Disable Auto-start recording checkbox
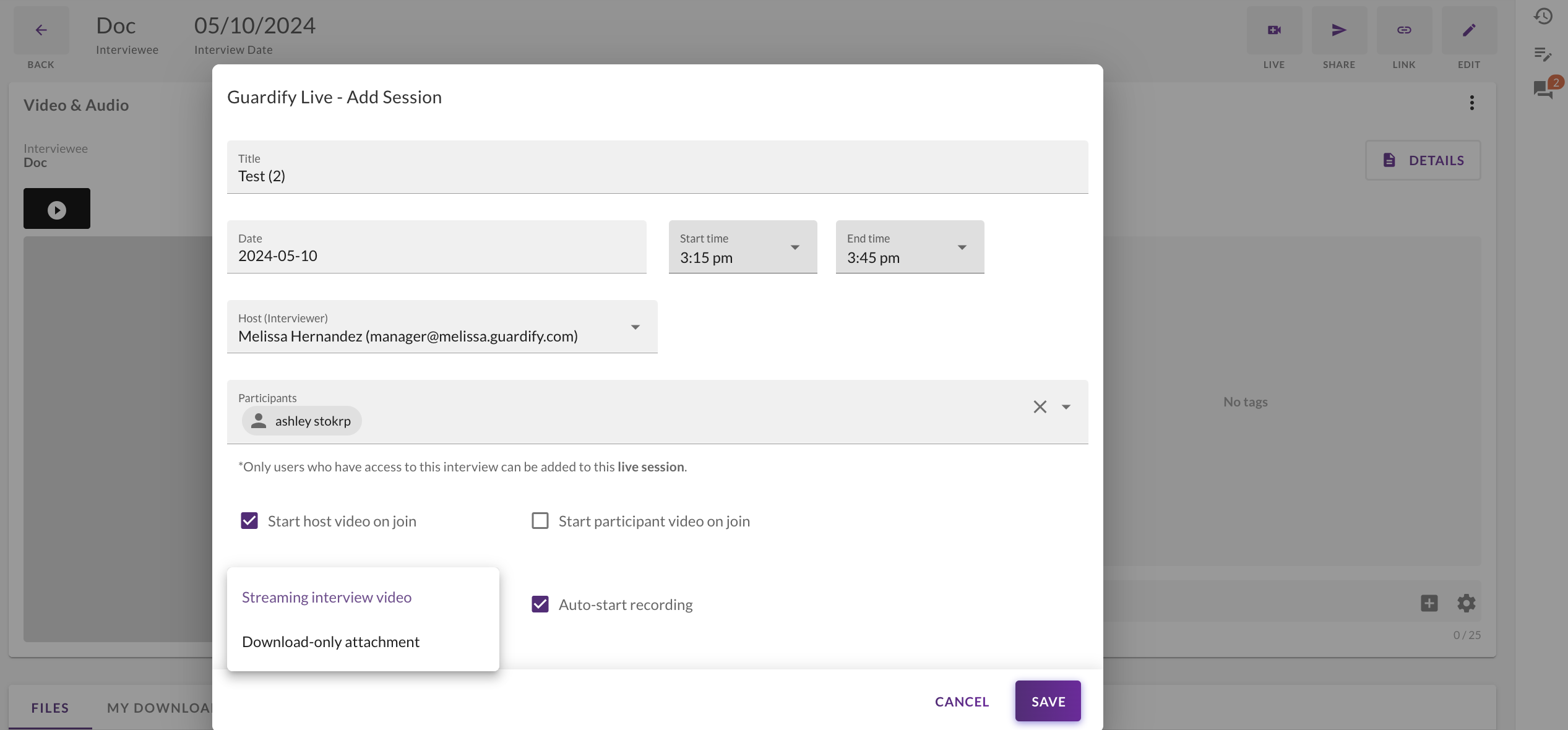The image size is (1568, 730). click(540, 604)
